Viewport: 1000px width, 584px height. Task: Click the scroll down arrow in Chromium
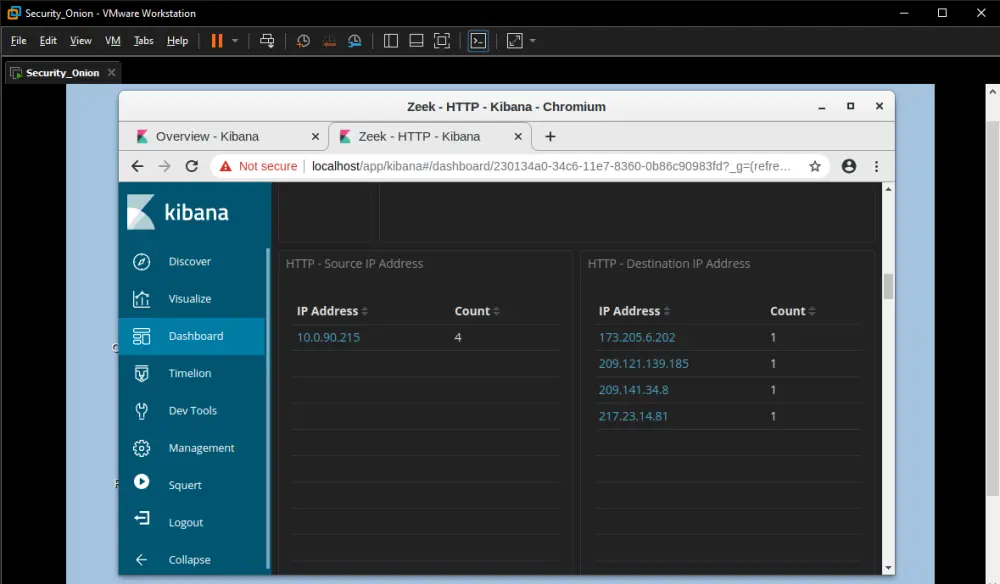888,568
